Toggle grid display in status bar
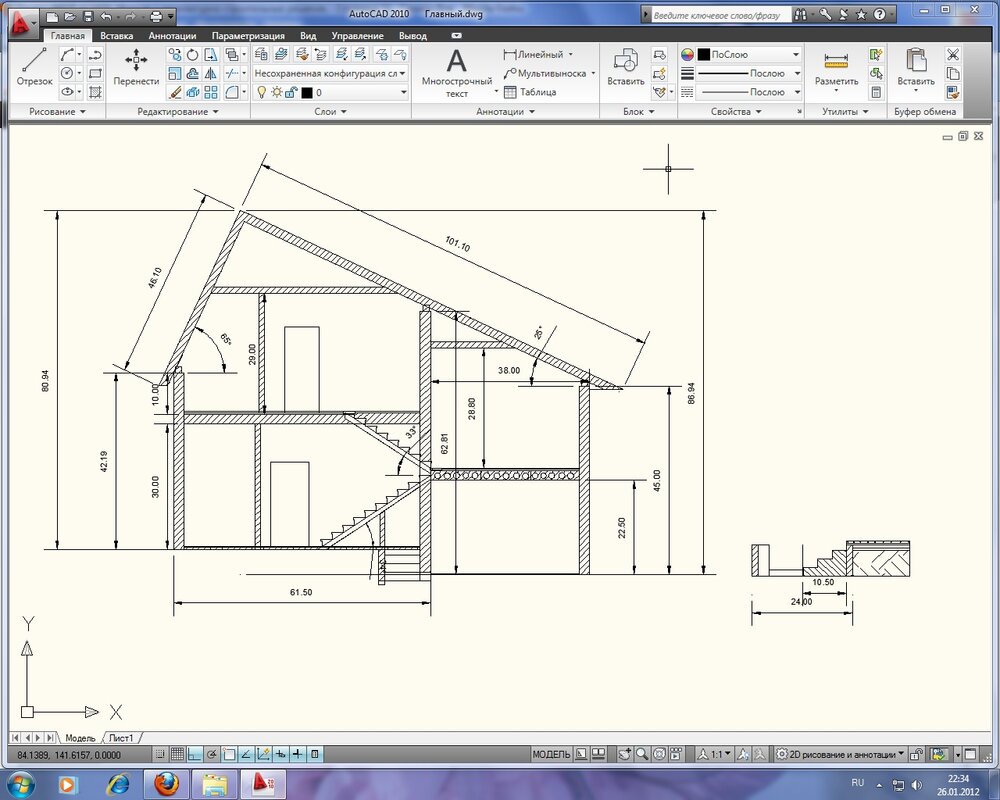The width and height of the screenshot is (1000, 800). (177, 754)
